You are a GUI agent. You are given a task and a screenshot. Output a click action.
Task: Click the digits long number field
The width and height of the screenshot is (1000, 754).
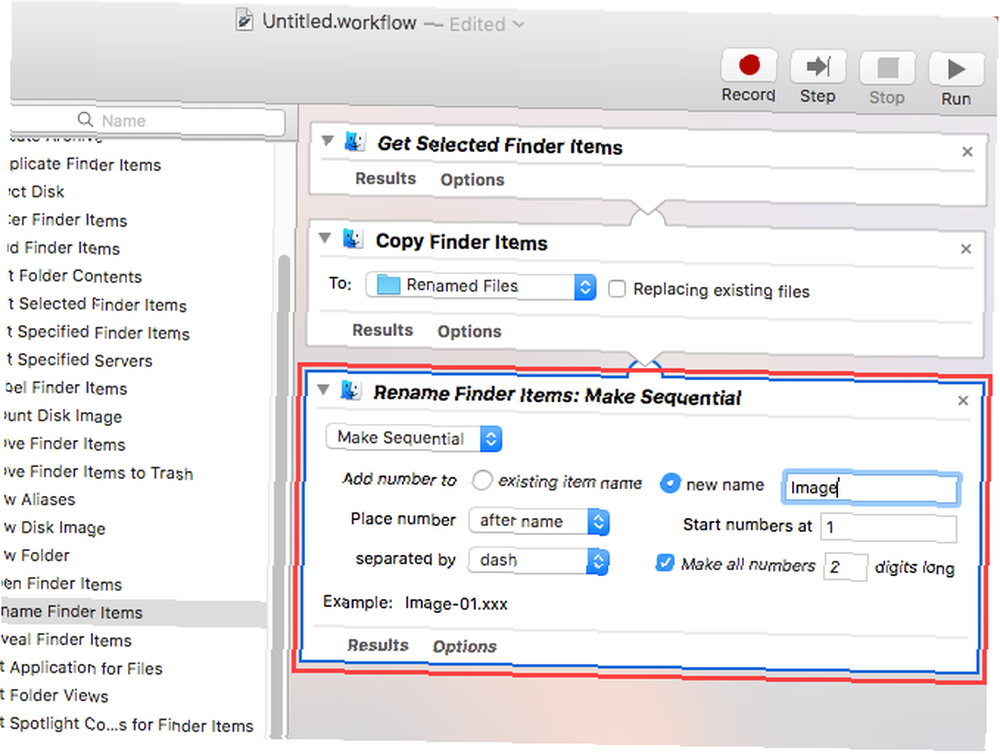point(845,566)
